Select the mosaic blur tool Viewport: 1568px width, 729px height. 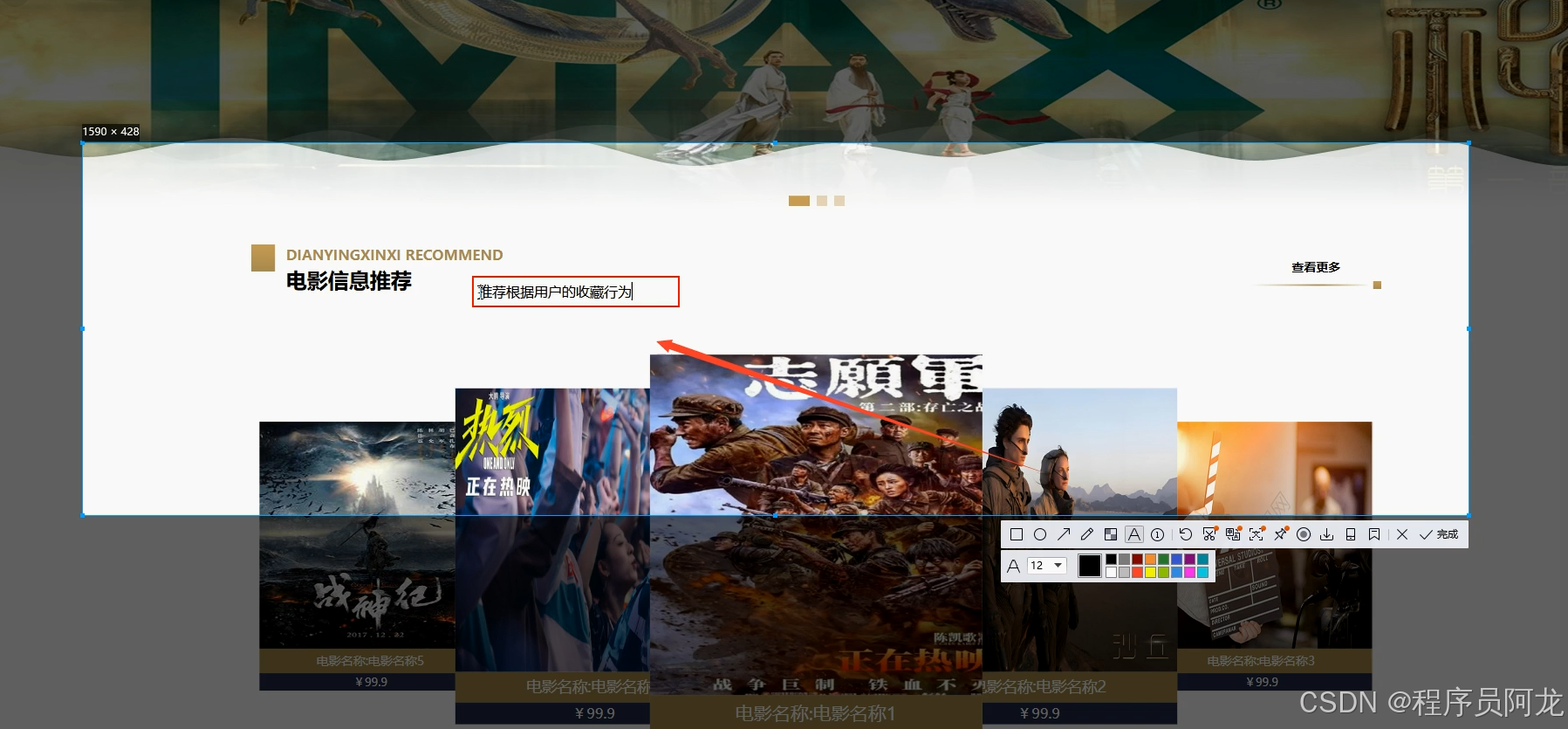(1111, 534)
